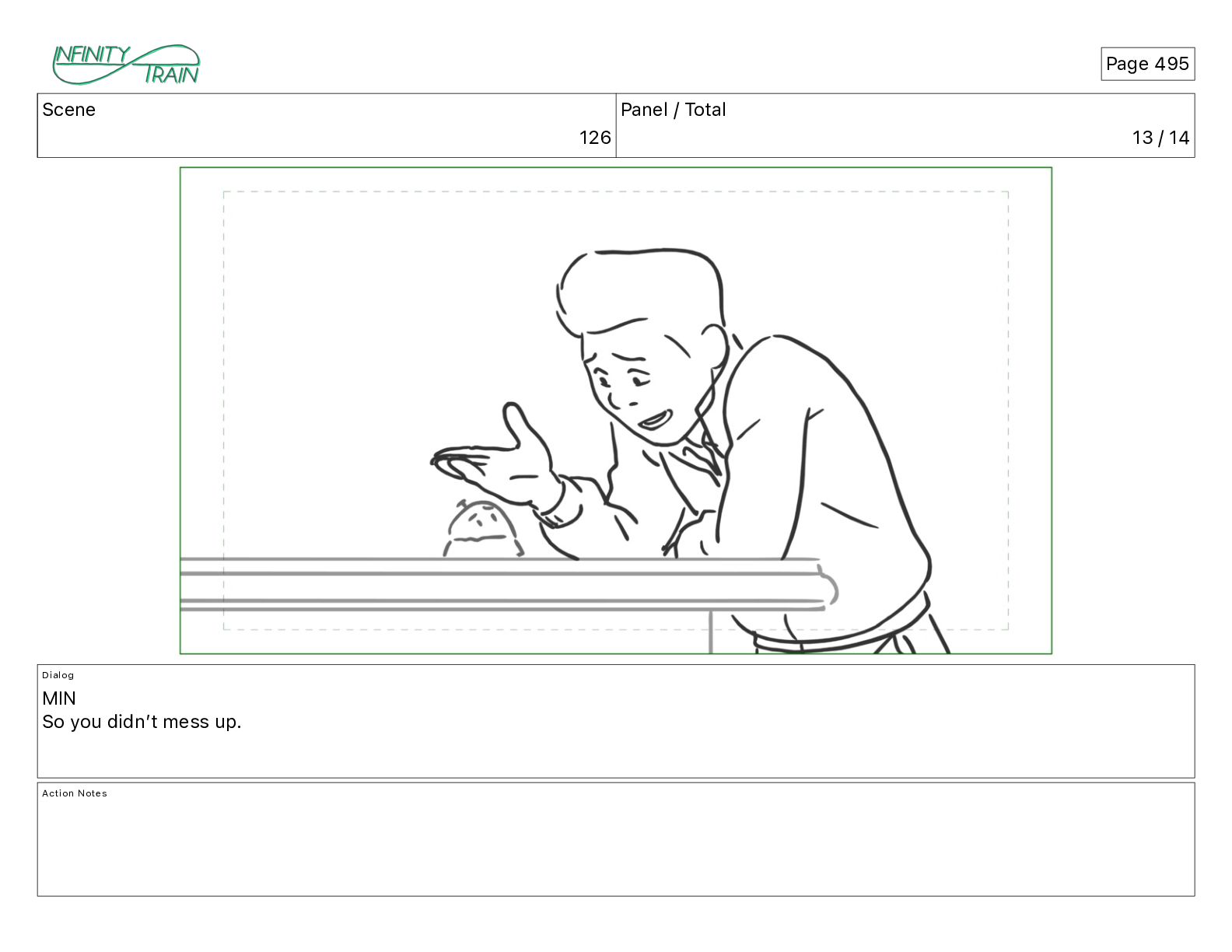Select the speaker name MIN
Screen dimensions: 1232x952
coord(59,698)
